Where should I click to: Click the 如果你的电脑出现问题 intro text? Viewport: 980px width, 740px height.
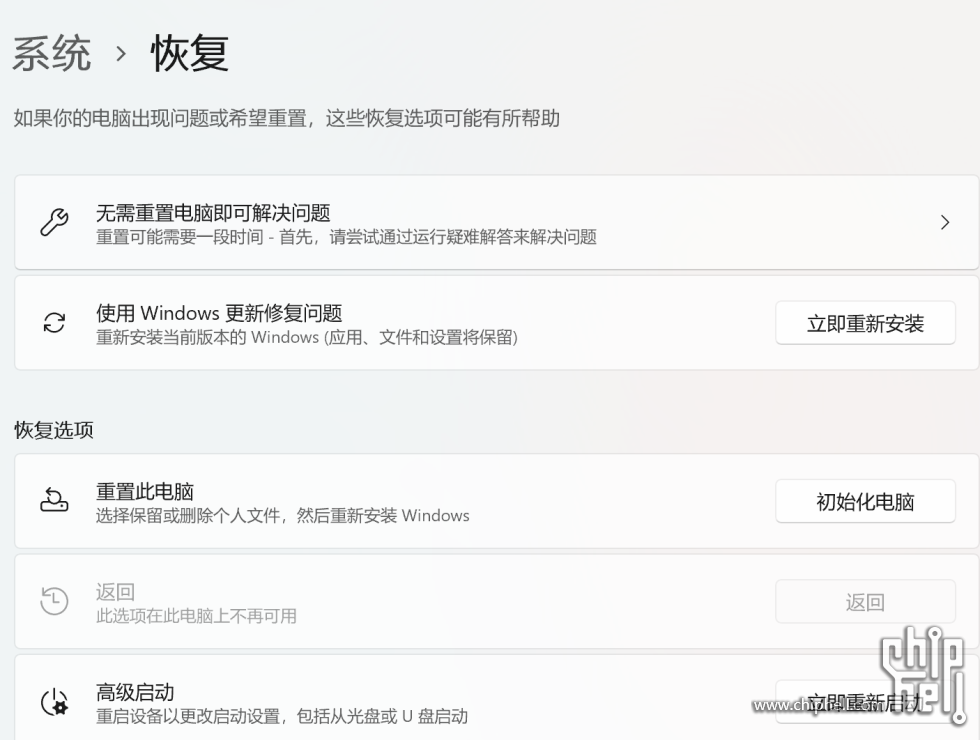287,118
